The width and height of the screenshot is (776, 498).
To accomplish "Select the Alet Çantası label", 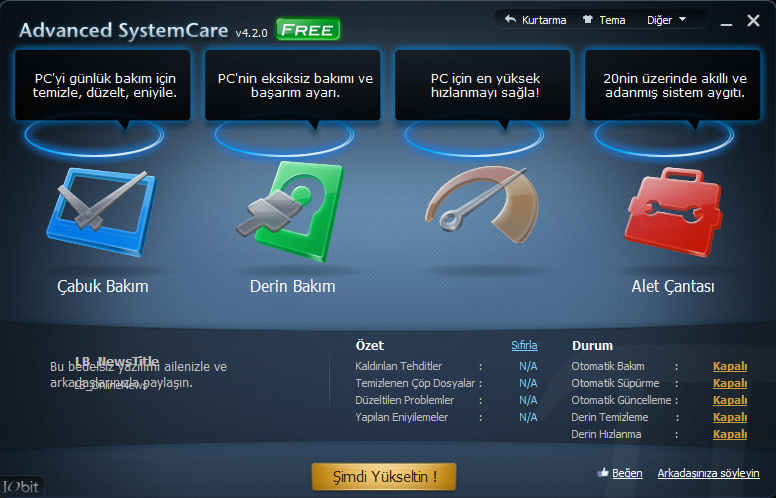I will pos(673,286).
